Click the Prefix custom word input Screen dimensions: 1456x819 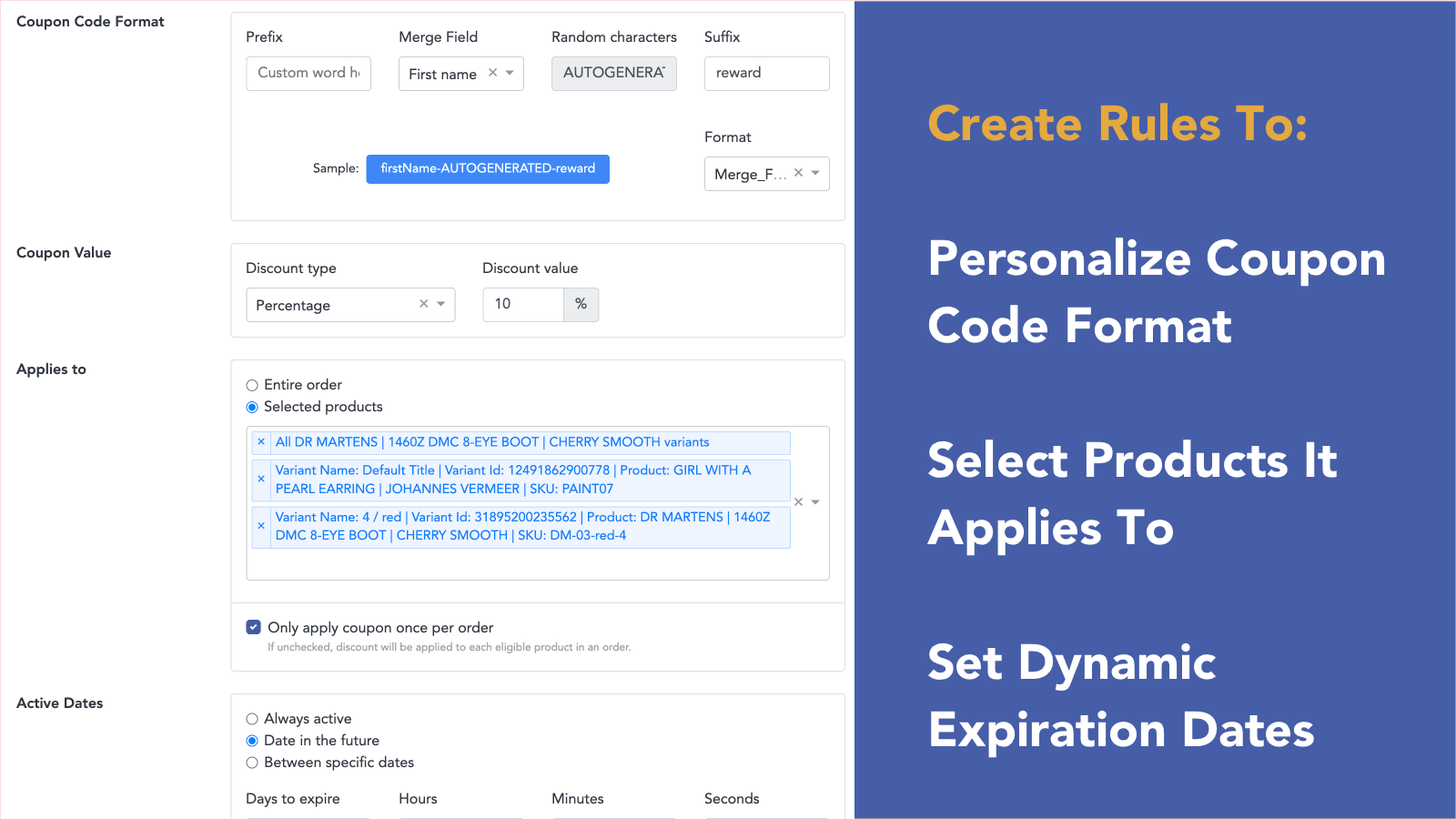point(308,73)
